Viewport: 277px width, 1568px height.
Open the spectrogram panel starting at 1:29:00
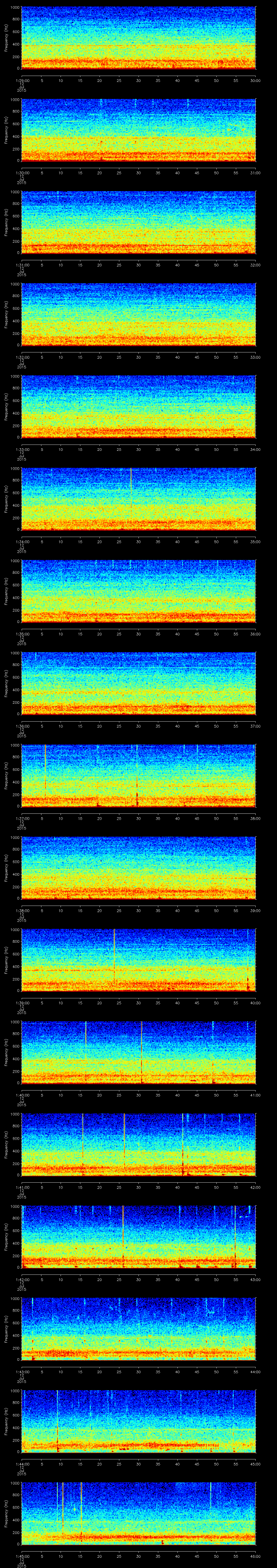[138, 38]
